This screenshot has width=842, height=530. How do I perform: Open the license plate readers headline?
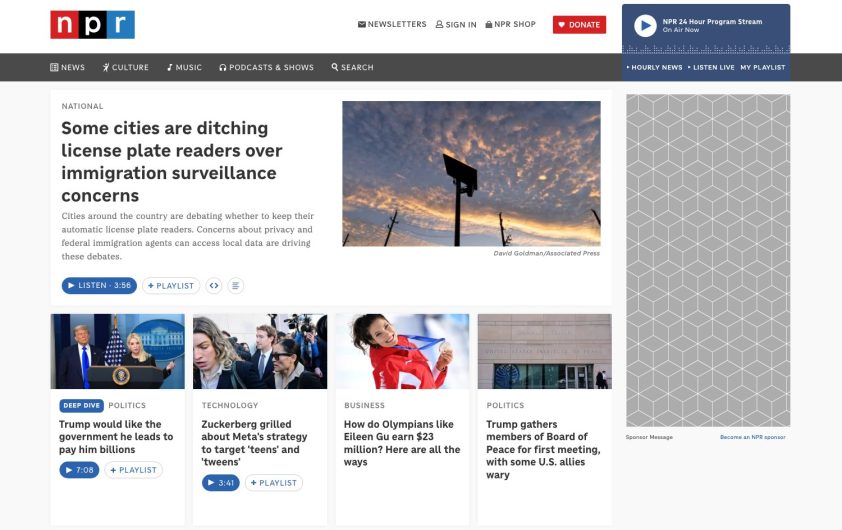tap(172, 162)
